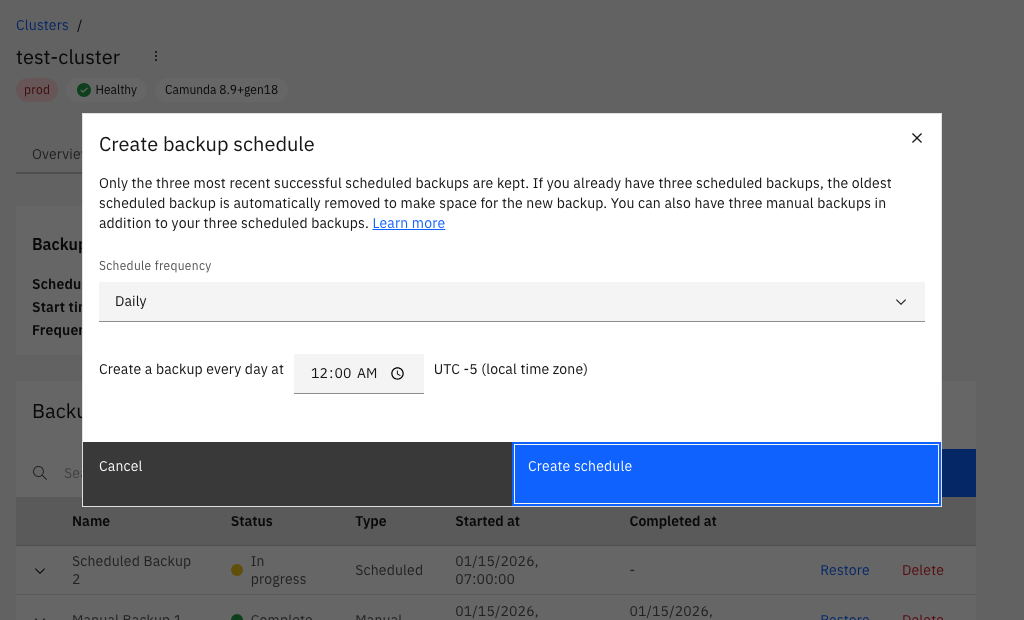
Task: Click the Camunda 8.9+gen18 tag
Action: [221, 90]
